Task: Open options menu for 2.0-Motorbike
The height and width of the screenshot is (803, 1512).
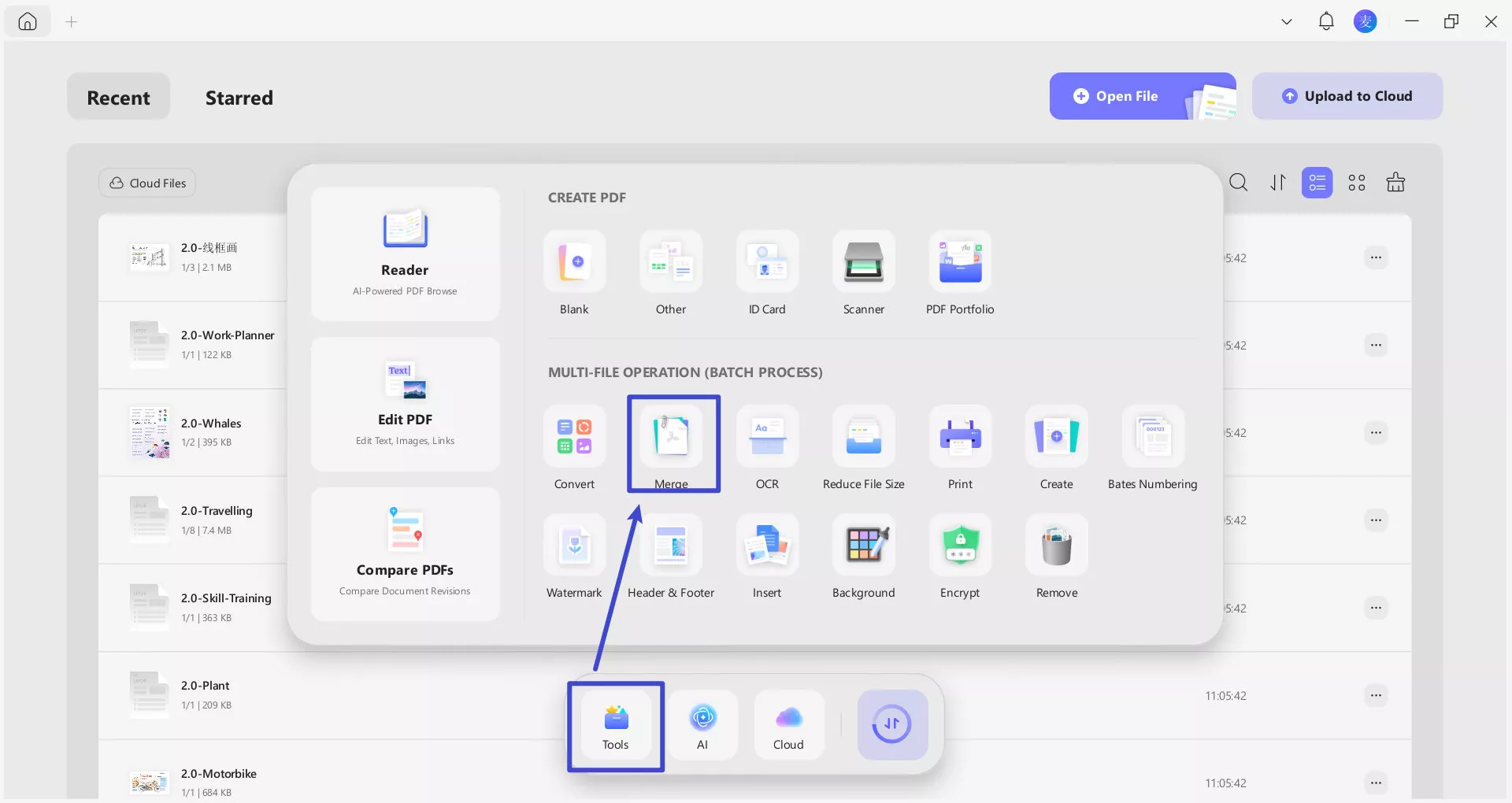Action: (x=1377, y=783)
